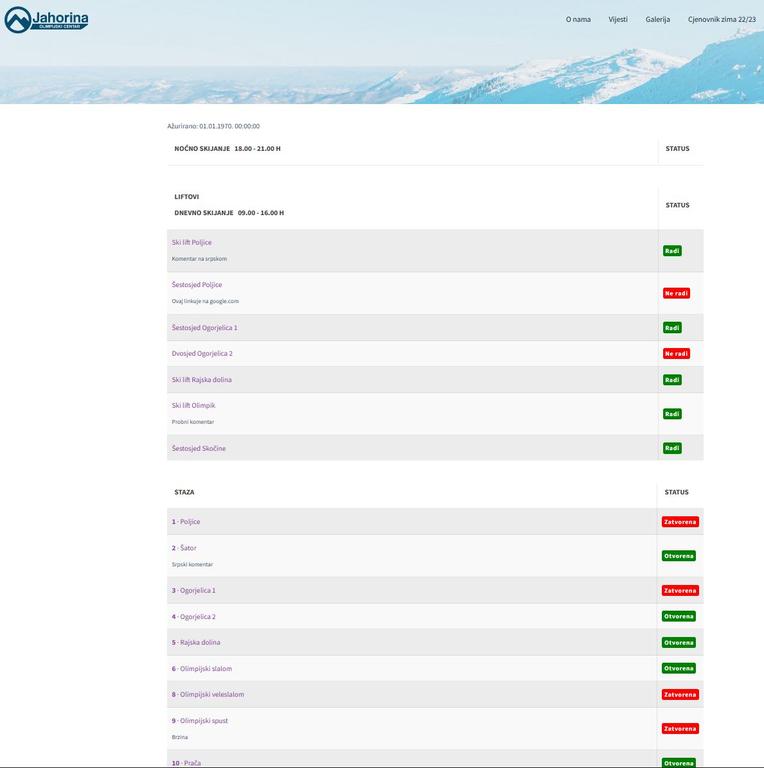Click Zatvorena badge for 1 - Poljice

(680, 522)
